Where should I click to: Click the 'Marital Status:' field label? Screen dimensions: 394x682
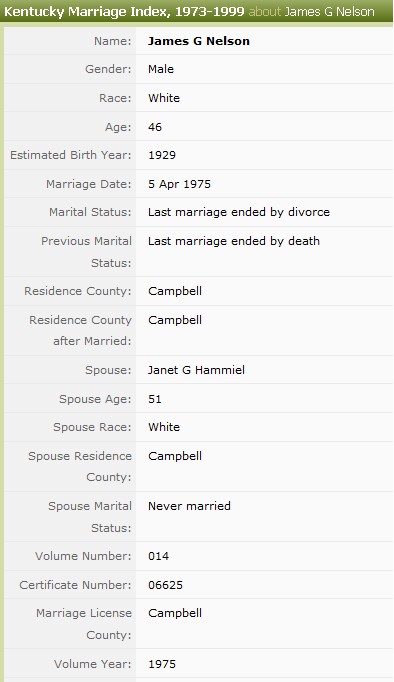click(90, 212)
